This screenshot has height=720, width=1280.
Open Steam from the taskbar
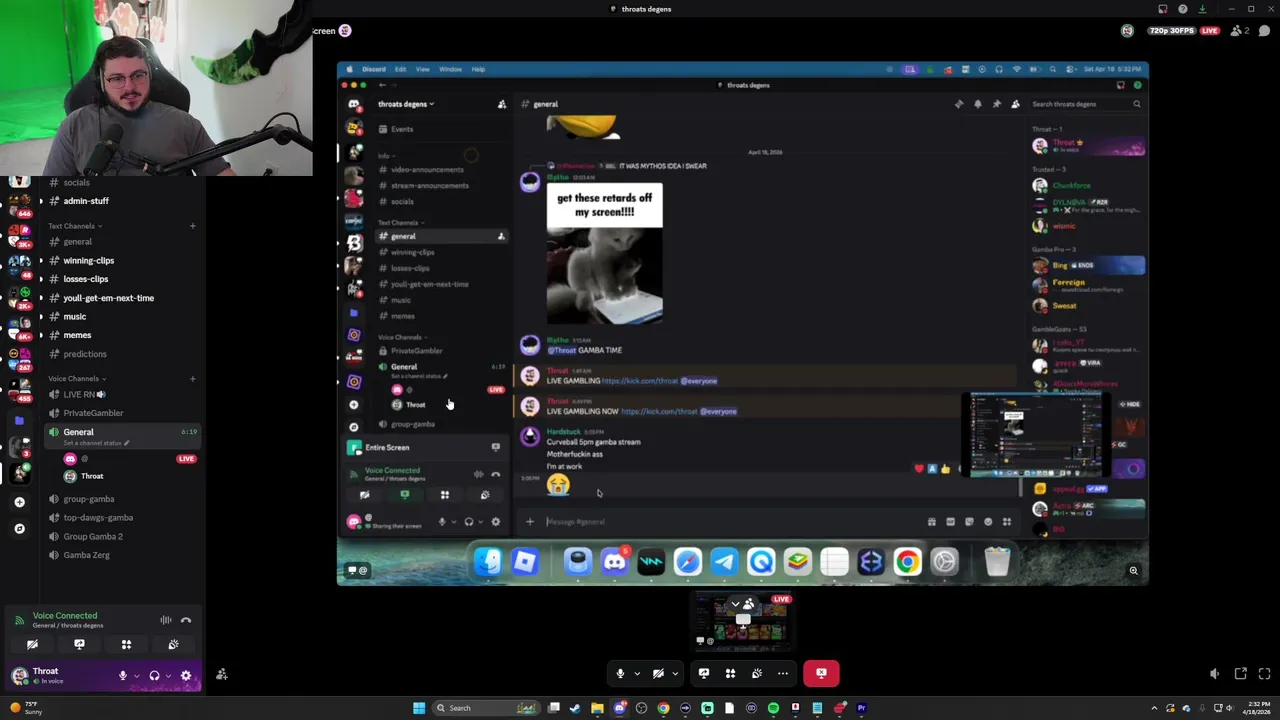click(575, 708)
